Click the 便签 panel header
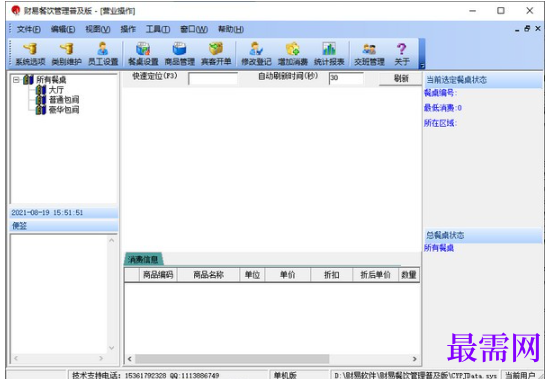 point(64,226)
